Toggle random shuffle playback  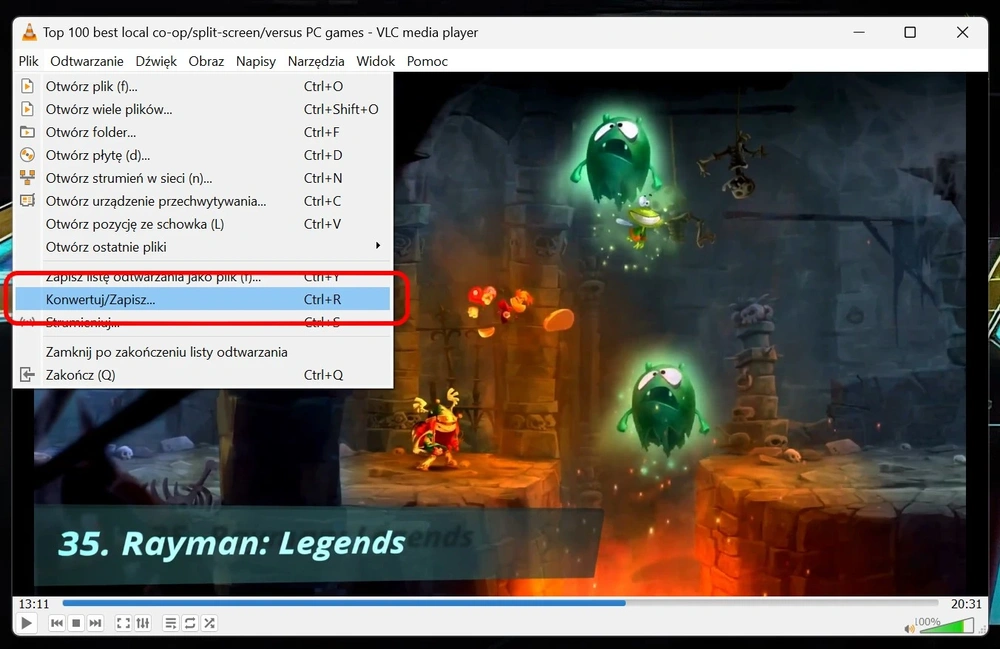(209, 623)
